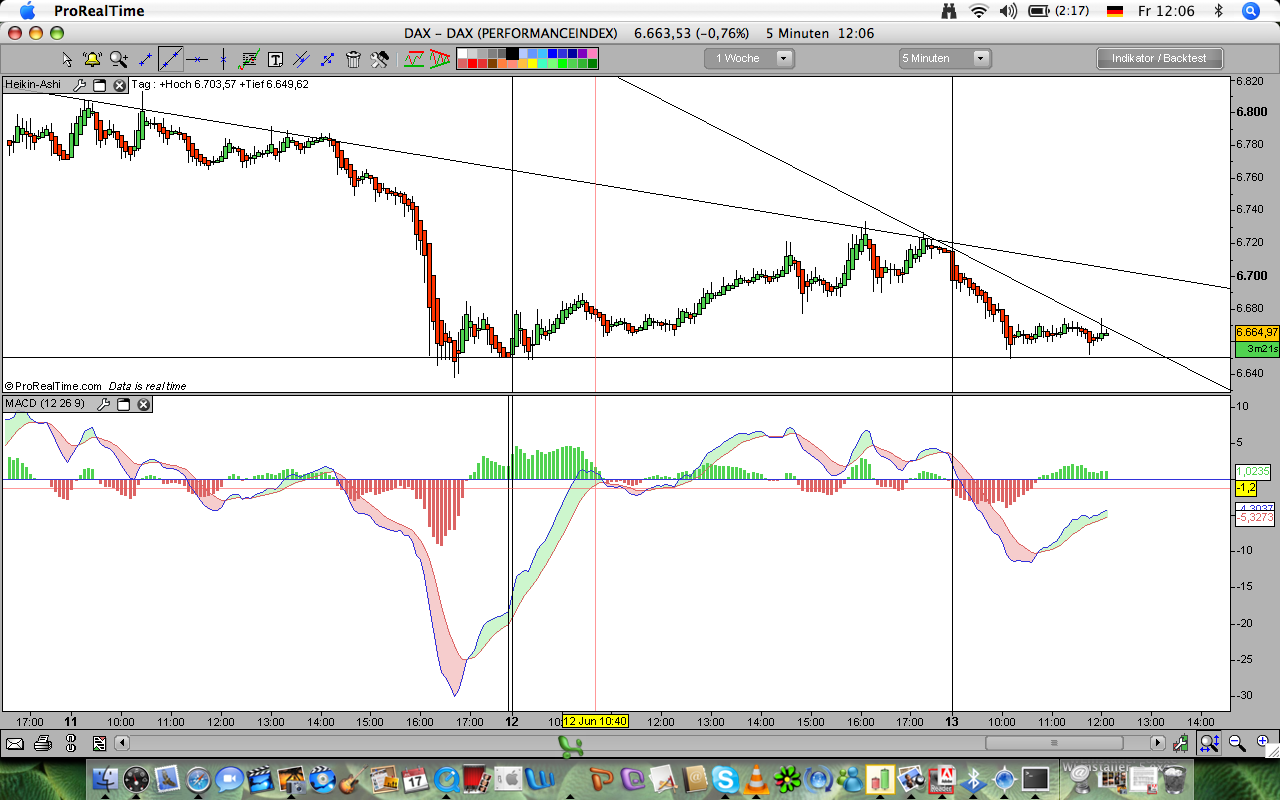
Task: Select the trend line drawing tool
Action: point(171,59)
